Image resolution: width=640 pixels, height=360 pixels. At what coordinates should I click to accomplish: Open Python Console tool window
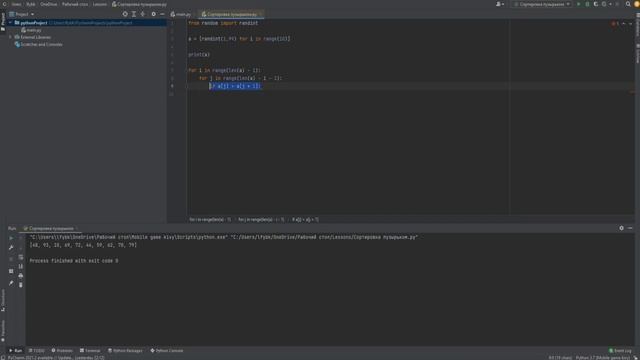[167, 351]
